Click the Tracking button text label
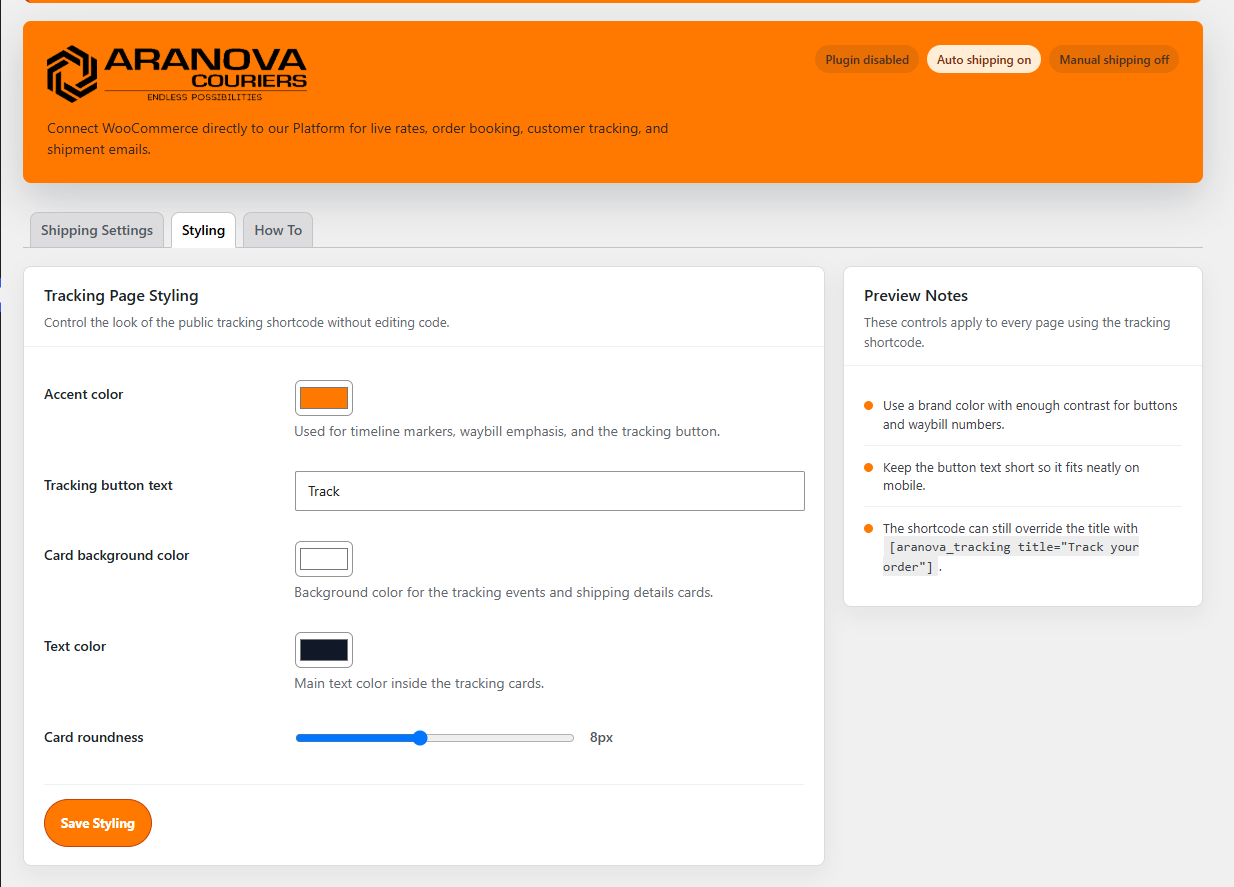The image size is (1234, 887). pos(109,486)
